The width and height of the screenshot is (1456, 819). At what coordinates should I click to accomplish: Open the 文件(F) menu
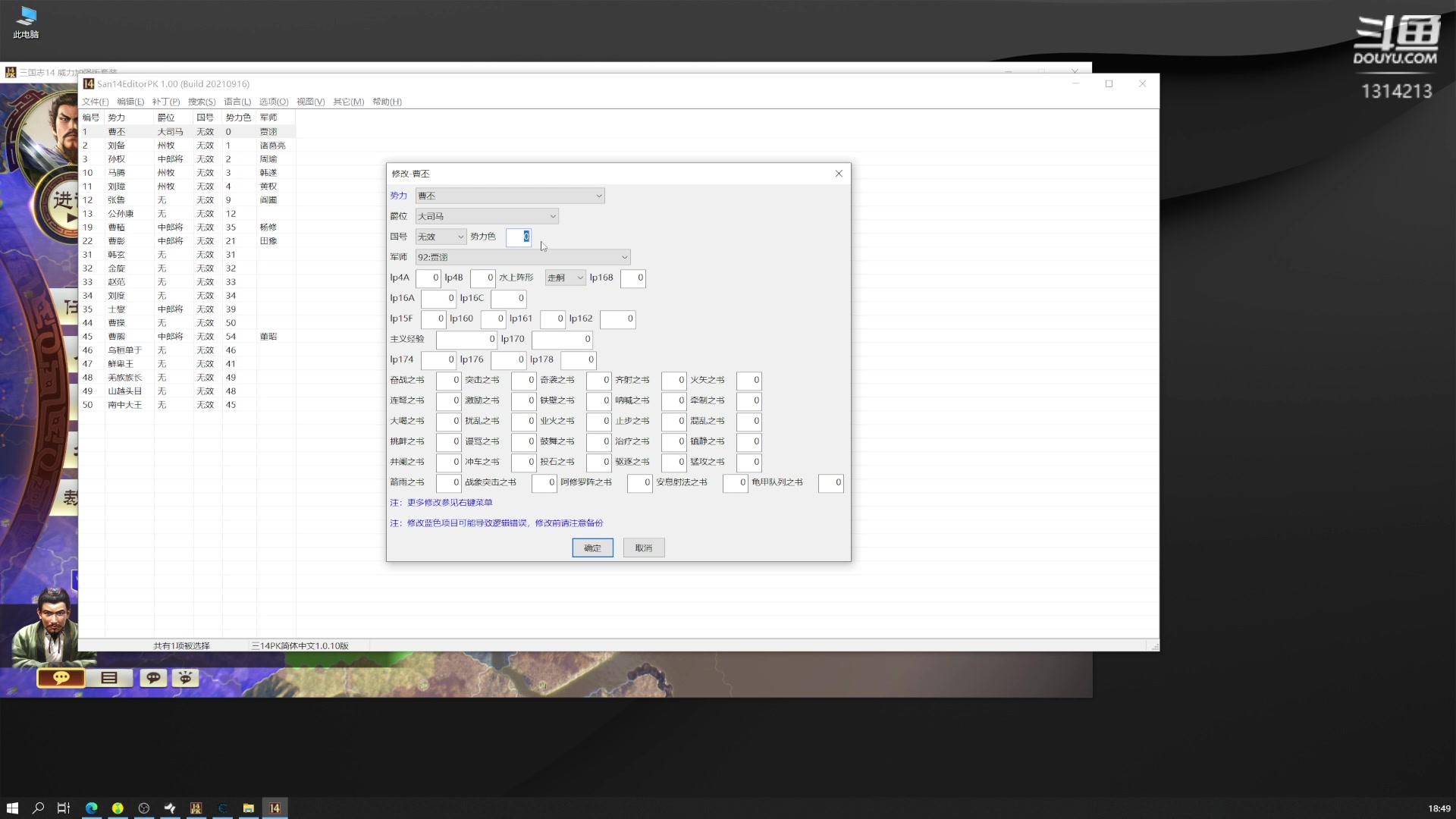tap(95, 102)
